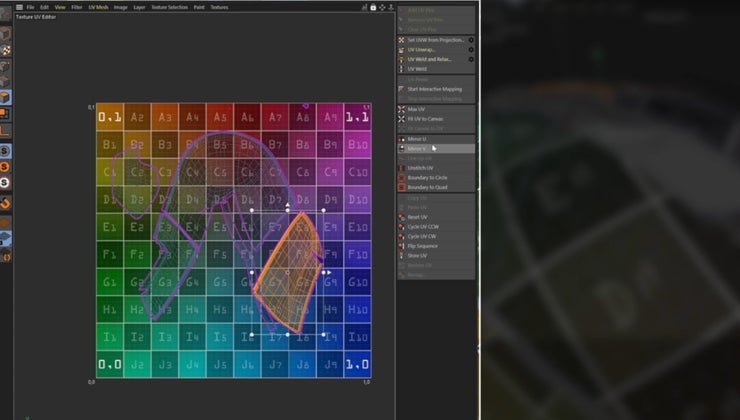
Task: Click the Set UVW from Projection icon
Action: [x=402, y=40]
